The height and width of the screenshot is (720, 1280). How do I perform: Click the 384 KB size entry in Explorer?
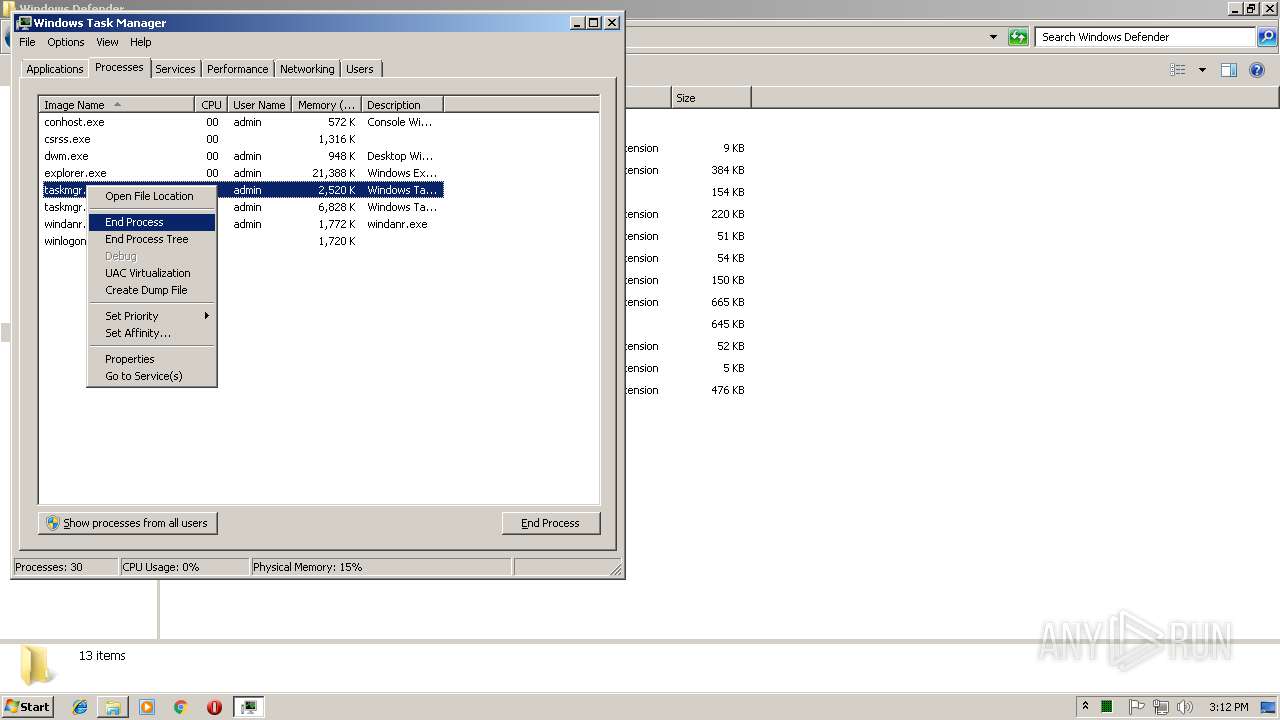[x=728, y=170]
